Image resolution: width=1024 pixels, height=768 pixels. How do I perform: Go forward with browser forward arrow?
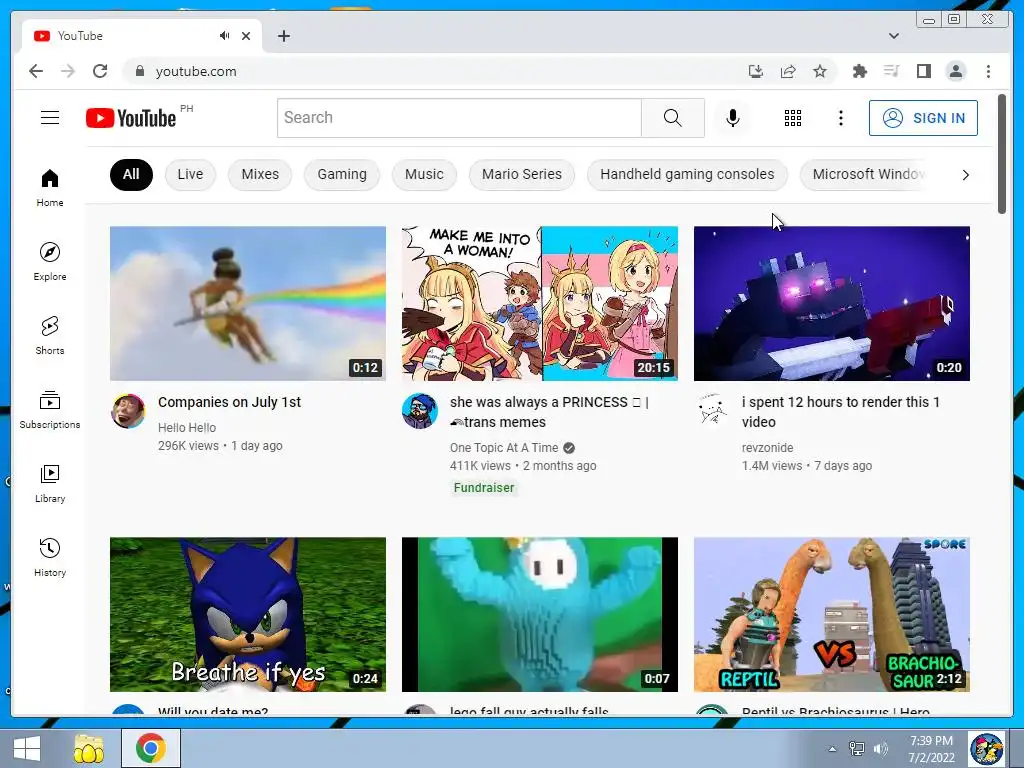click(68, 71)
